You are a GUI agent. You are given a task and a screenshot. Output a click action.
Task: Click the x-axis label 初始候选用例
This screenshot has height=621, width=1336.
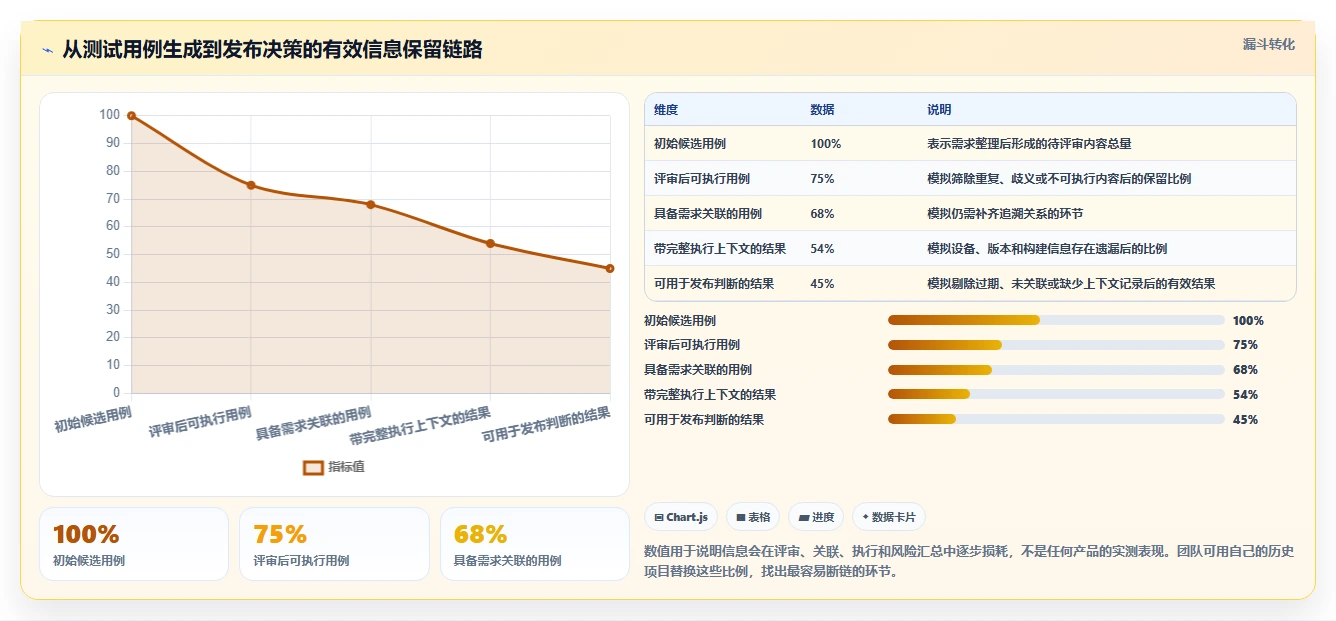pos(93,418)
